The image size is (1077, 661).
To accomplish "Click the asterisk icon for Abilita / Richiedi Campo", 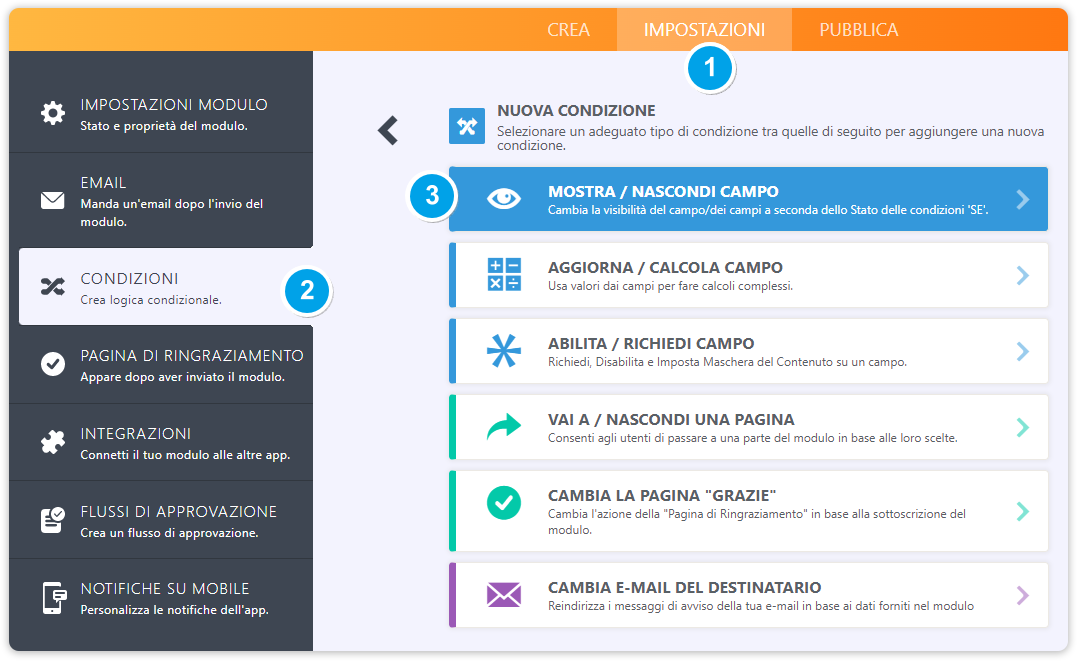I will coord(503,350).
